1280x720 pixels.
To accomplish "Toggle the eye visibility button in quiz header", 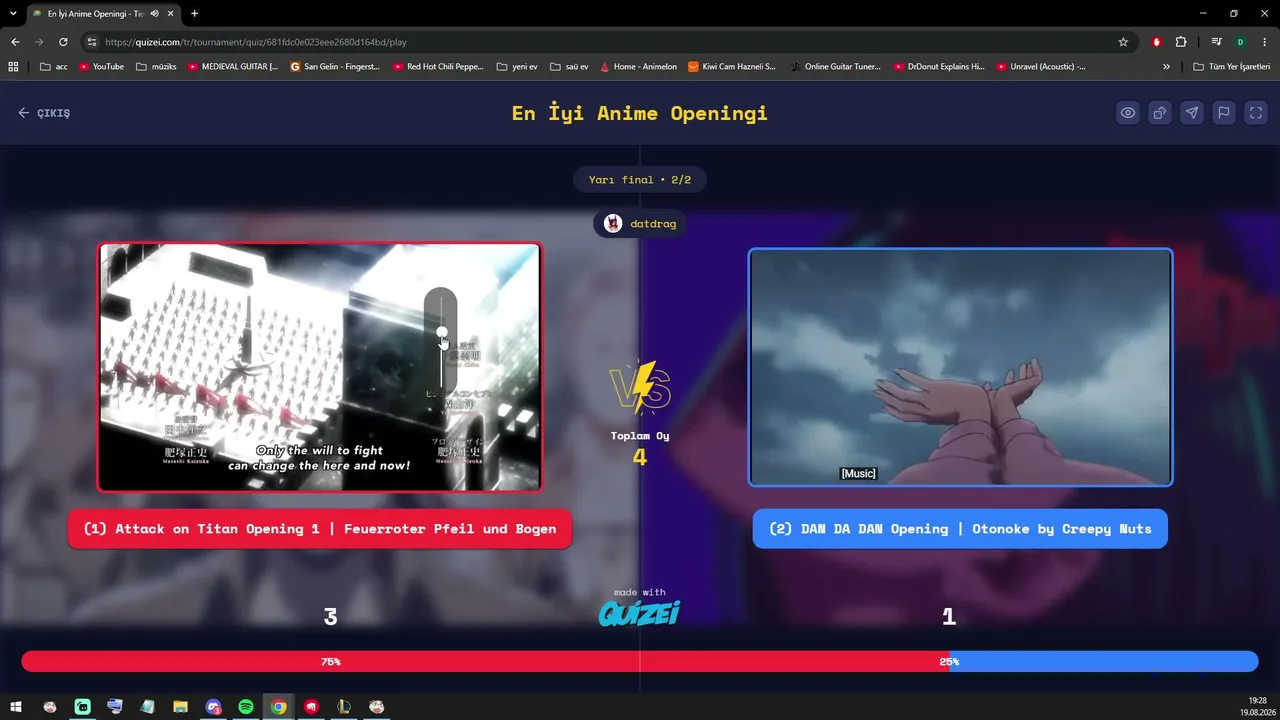I will 1128,113.
